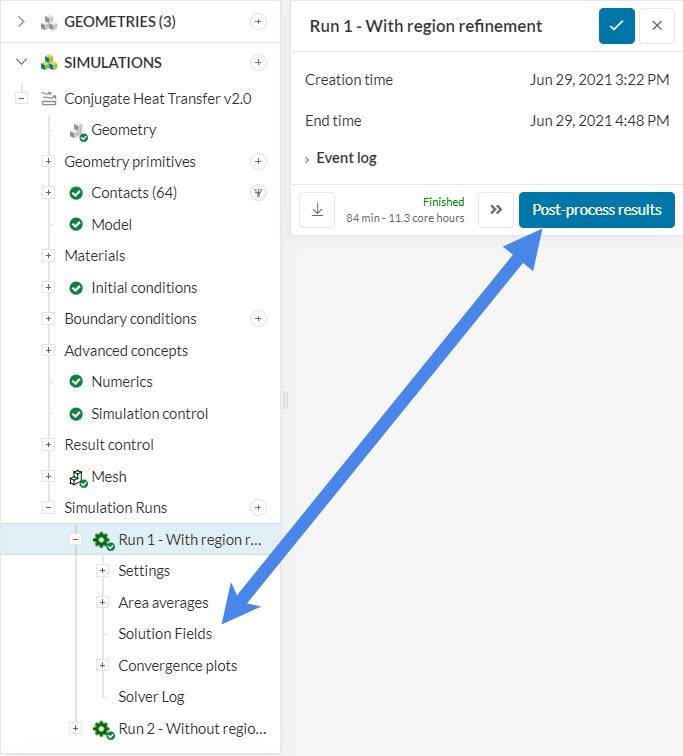683x756 pixels.
Task: Expand the Materials tree node
Action: click(x=48, y=256)
